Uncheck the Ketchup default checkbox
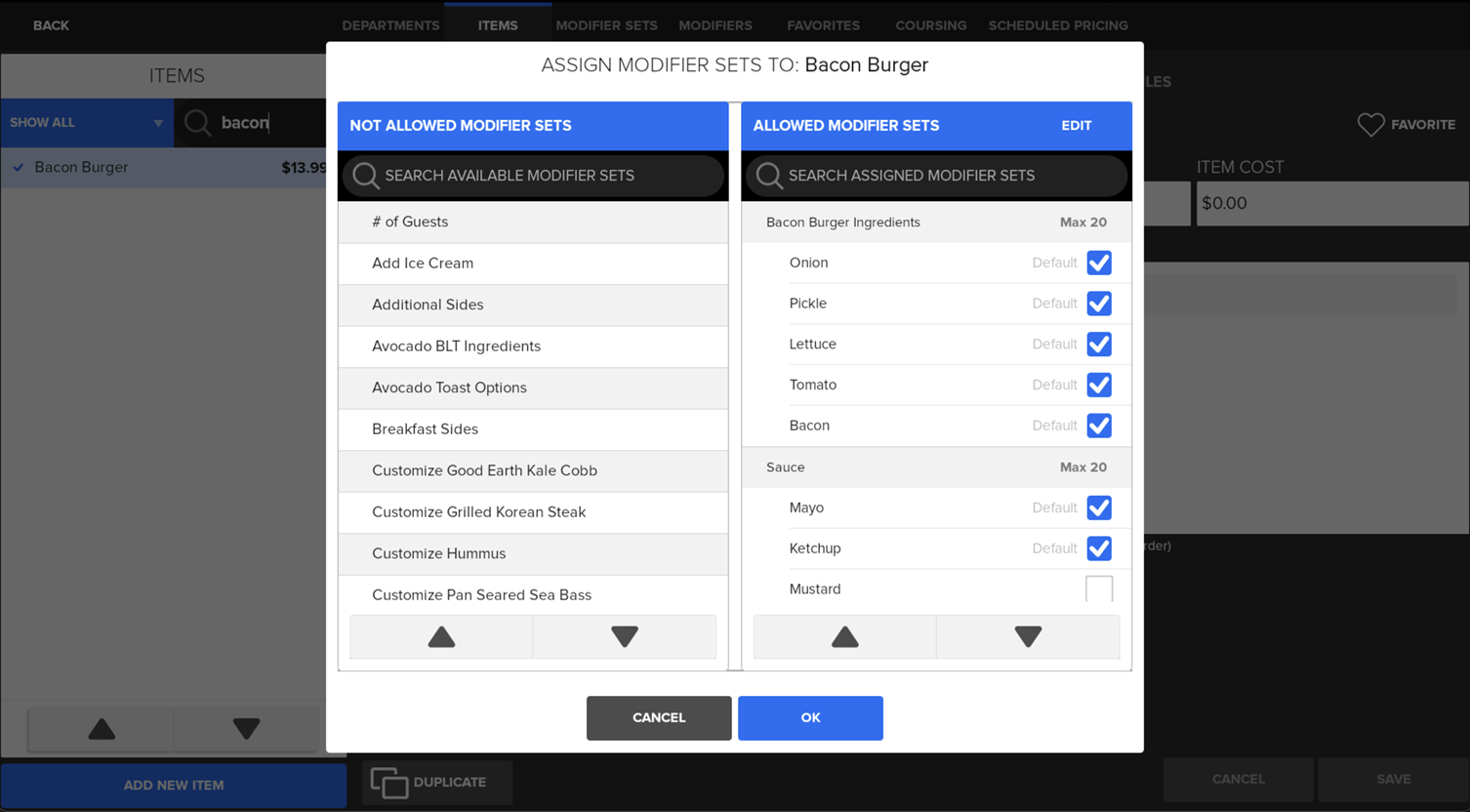 tap(1098, 548)
